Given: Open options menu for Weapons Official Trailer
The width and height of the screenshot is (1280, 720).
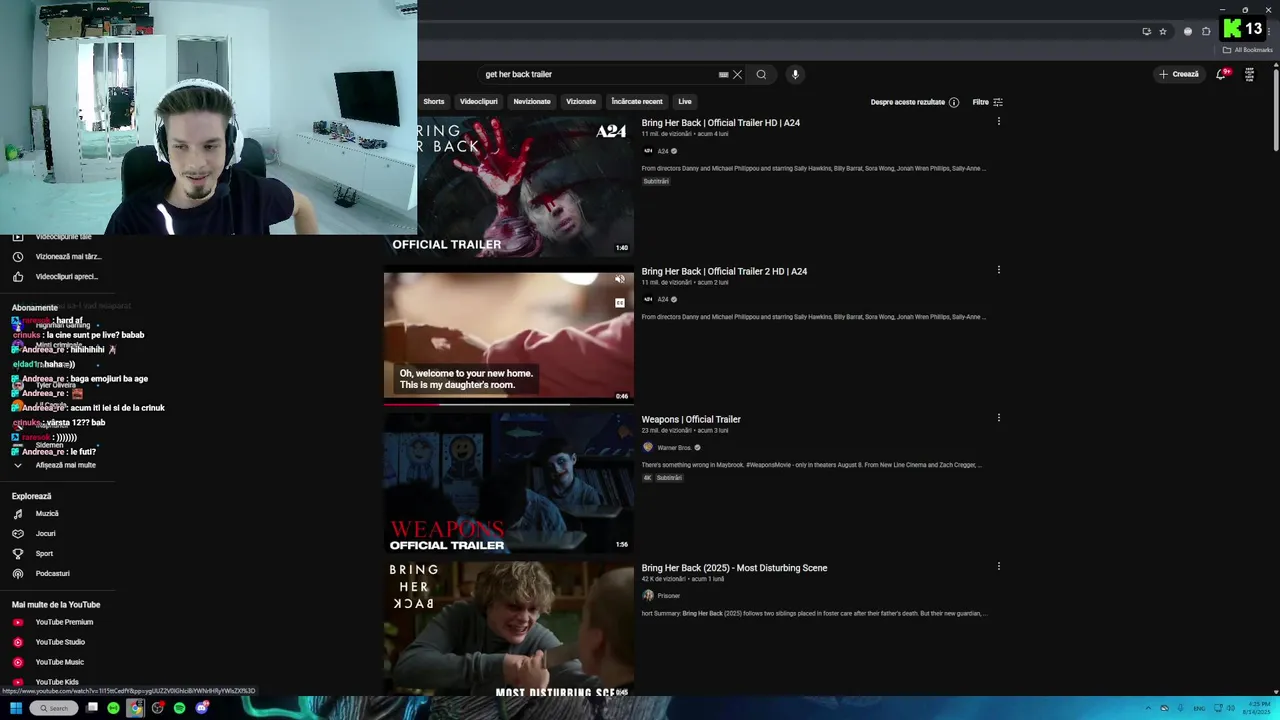Looking at the screenshot, I should (998, 417).
